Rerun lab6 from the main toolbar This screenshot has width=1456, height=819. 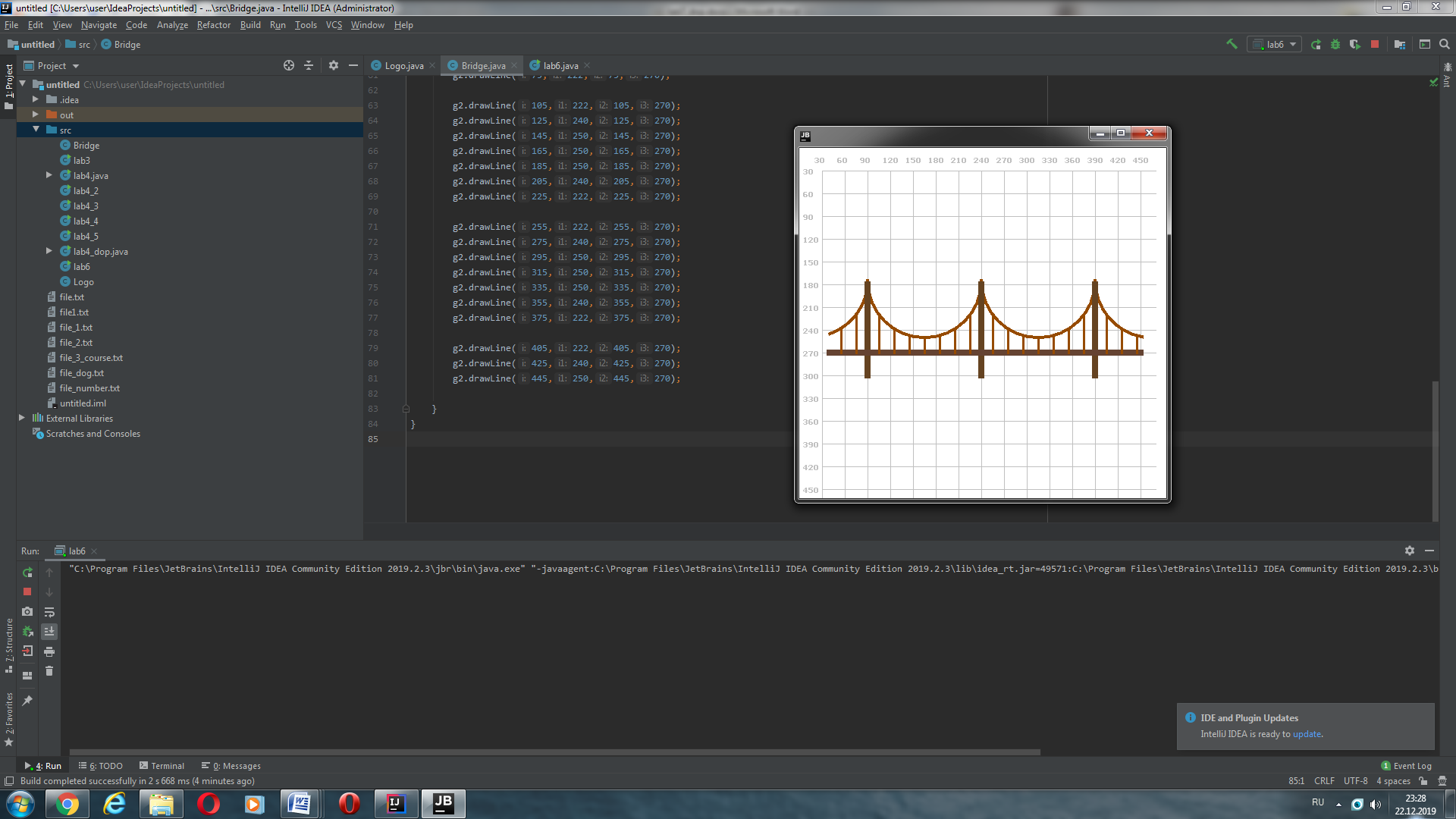1316,45
